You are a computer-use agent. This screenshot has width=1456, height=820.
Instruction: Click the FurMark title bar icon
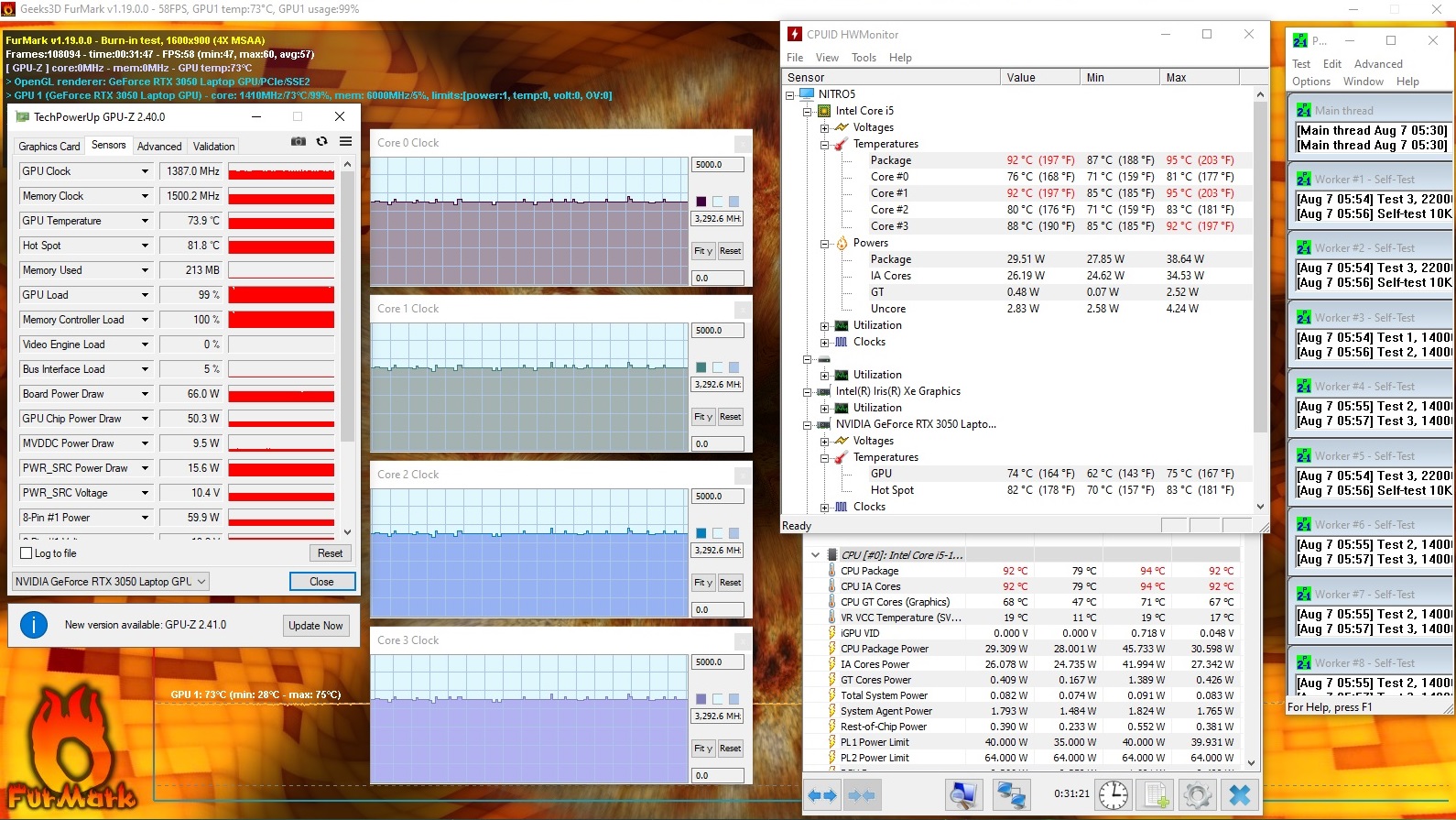(x=8, y=9)
